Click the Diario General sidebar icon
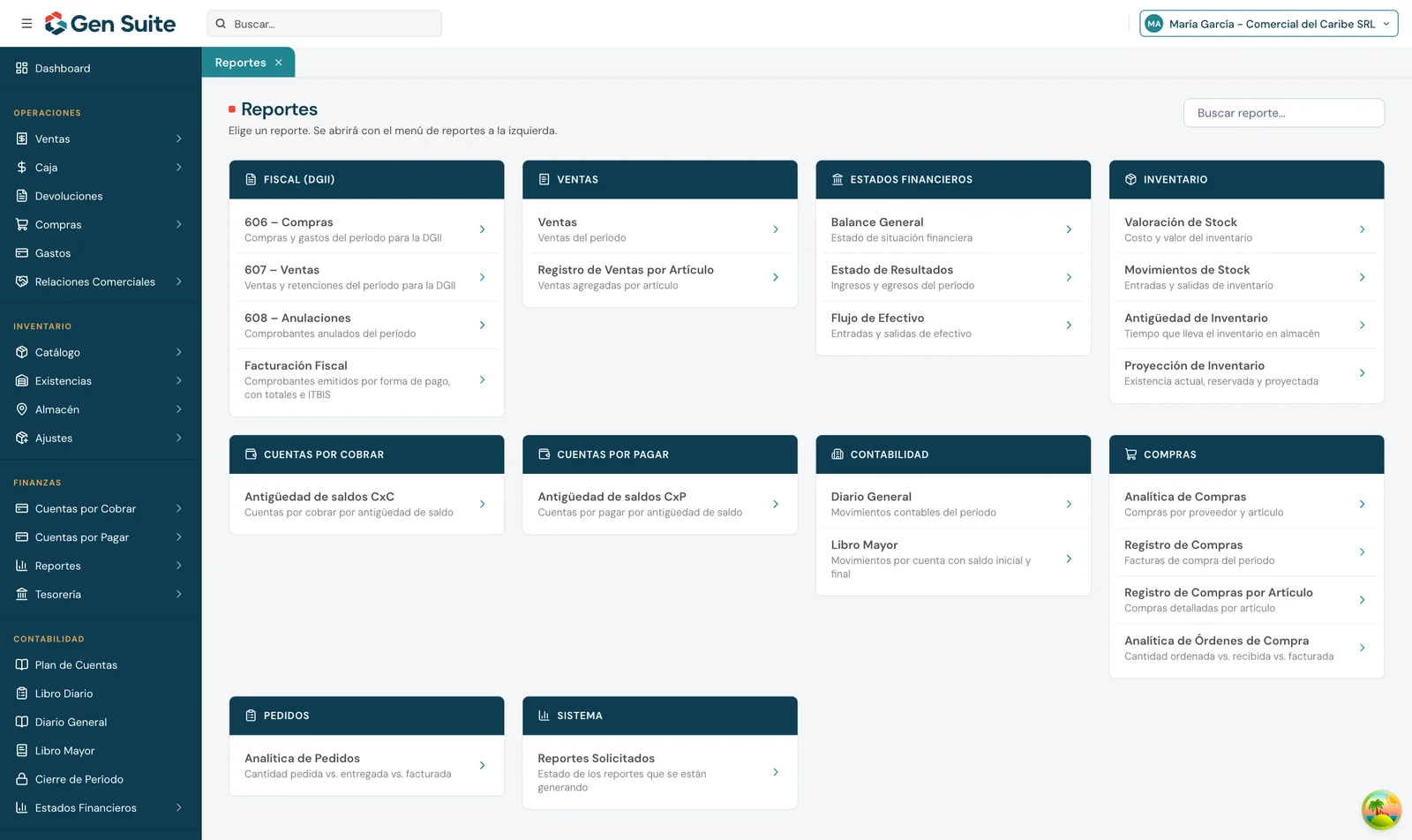 click(x=22, y=722)
